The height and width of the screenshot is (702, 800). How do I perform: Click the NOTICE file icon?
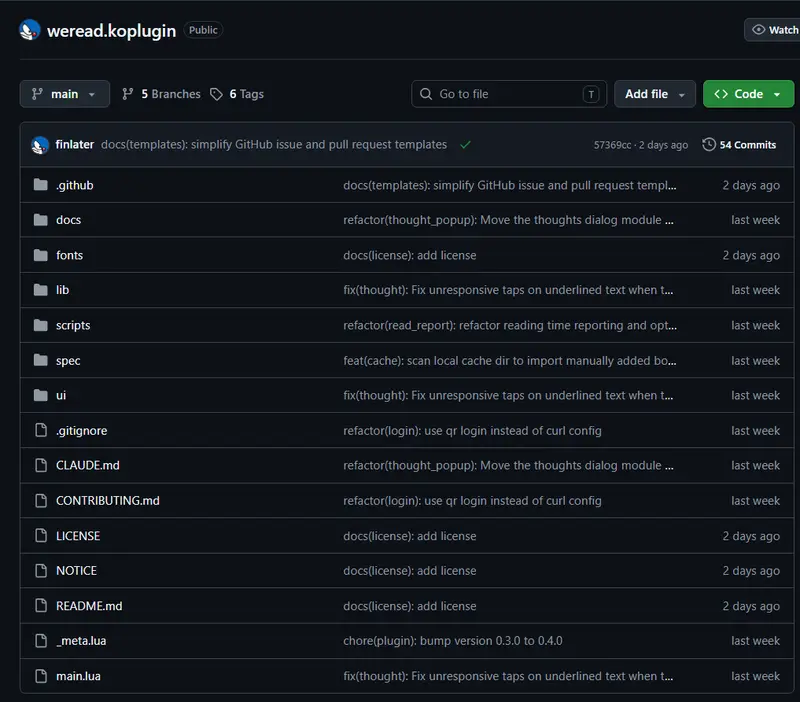[x=41, y=570]
